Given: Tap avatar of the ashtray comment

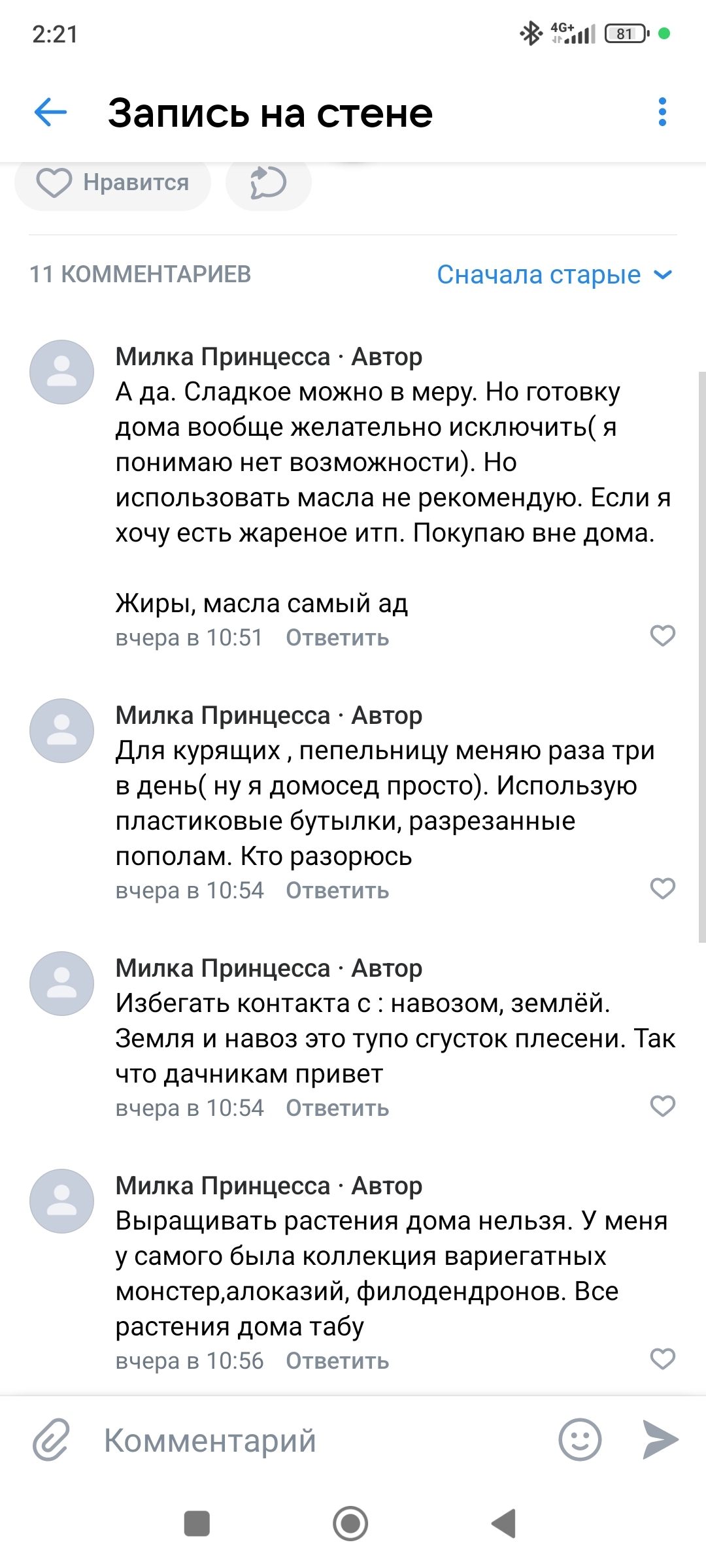Looking at the screenshot, I should tap(62, 730).
